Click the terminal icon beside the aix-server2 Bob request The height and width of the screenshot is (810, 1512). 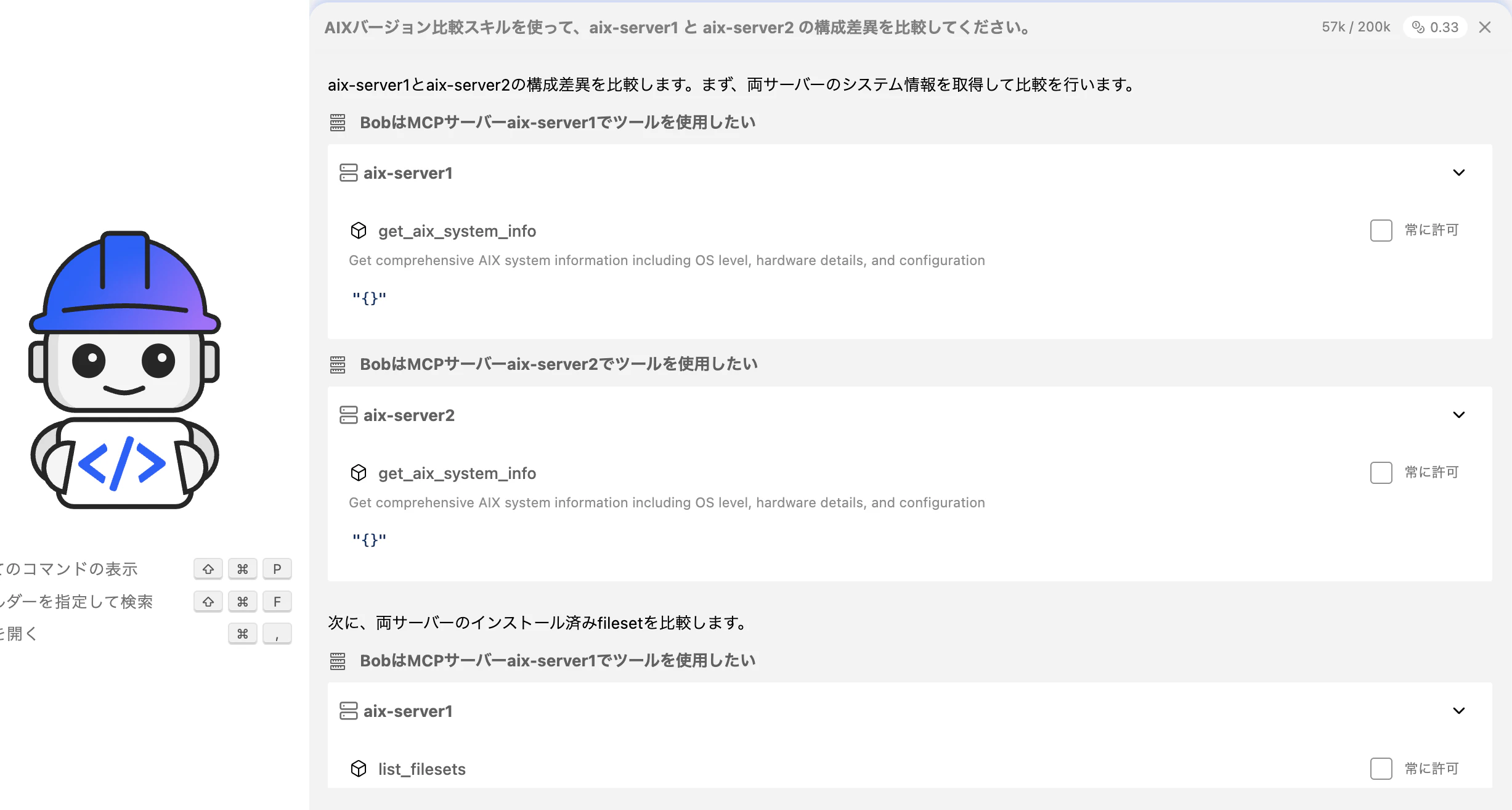(337, 364)
